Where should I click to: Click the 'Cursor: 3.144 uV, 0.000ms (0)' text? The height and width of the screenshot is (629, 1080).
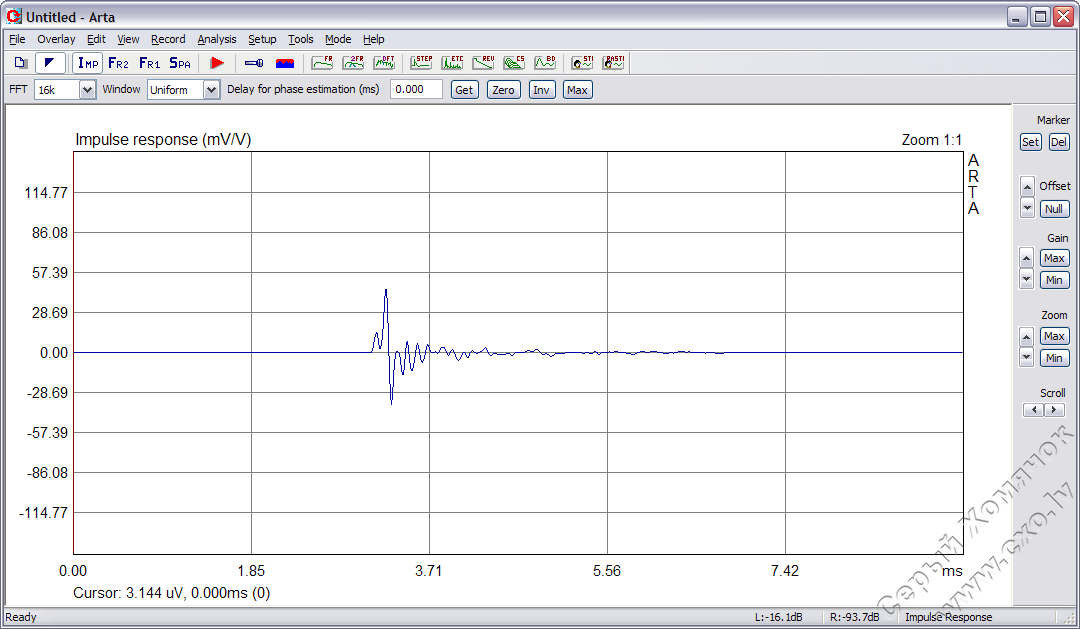[x=172, y=593]
